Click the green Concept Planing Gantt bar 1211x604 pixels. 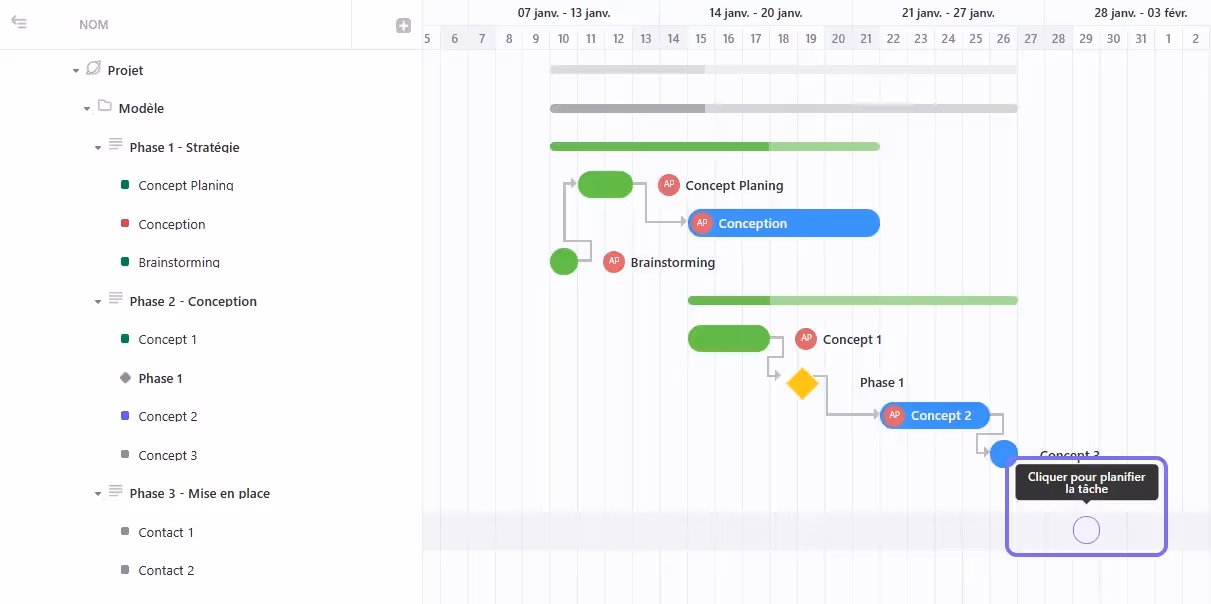click(x=605, y=185)
